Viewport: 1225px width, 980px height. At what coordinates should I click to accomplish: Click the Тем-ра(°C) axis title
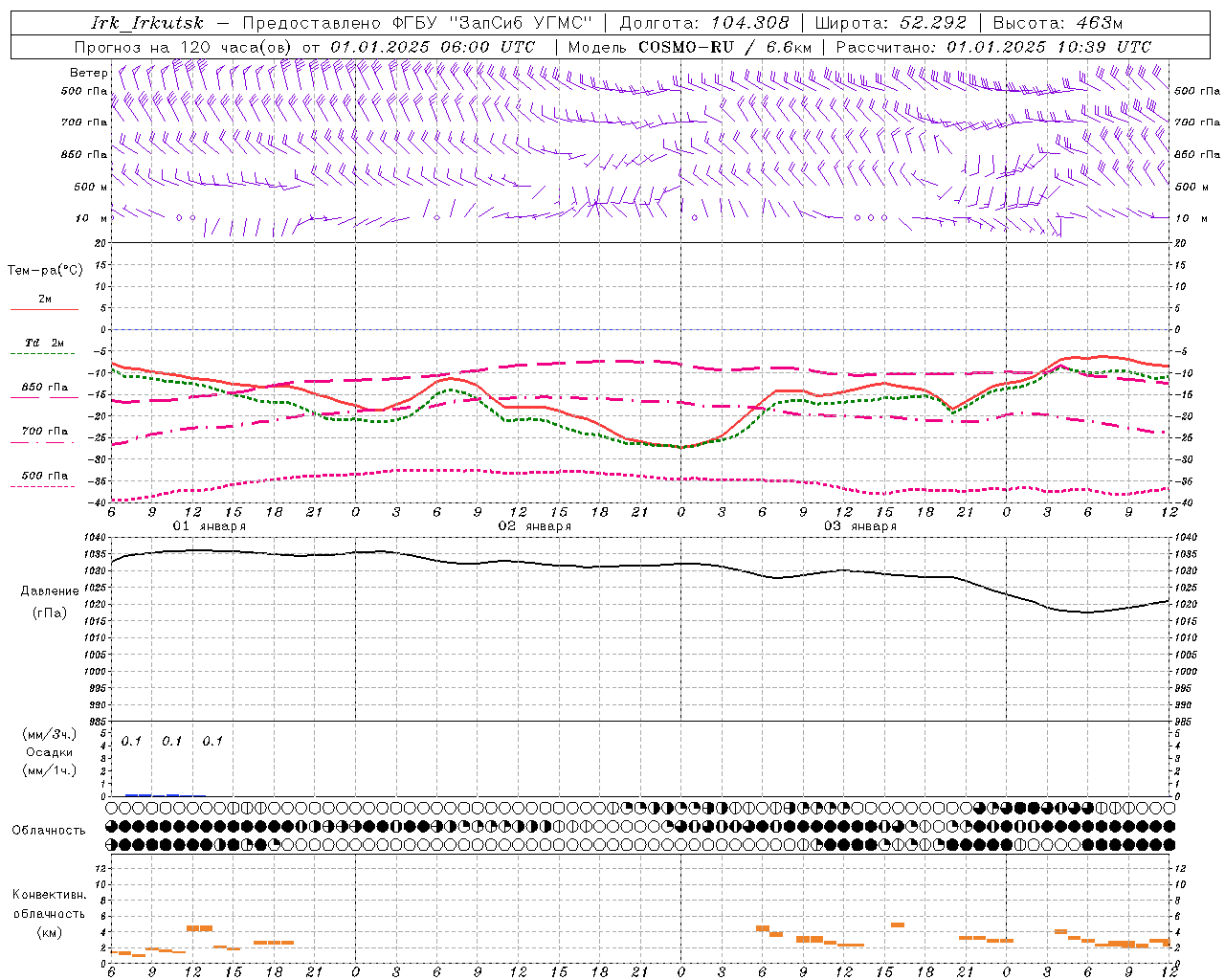pos(45,271)
